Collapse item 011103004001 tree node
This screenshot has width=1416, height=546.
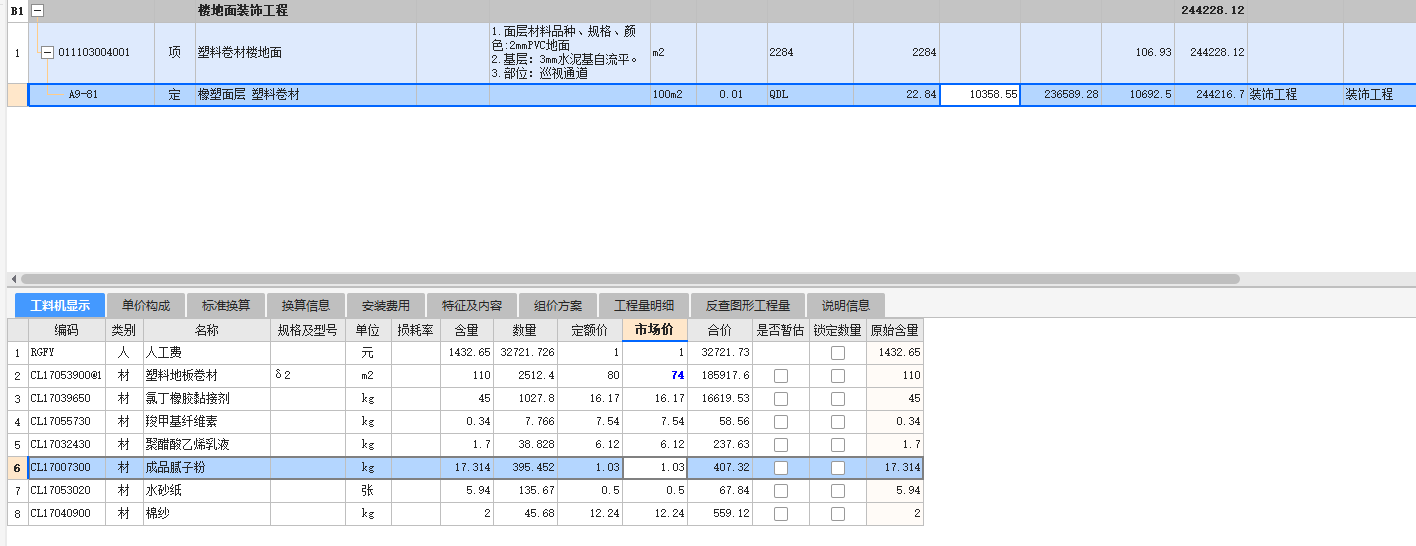click(46, 52)
